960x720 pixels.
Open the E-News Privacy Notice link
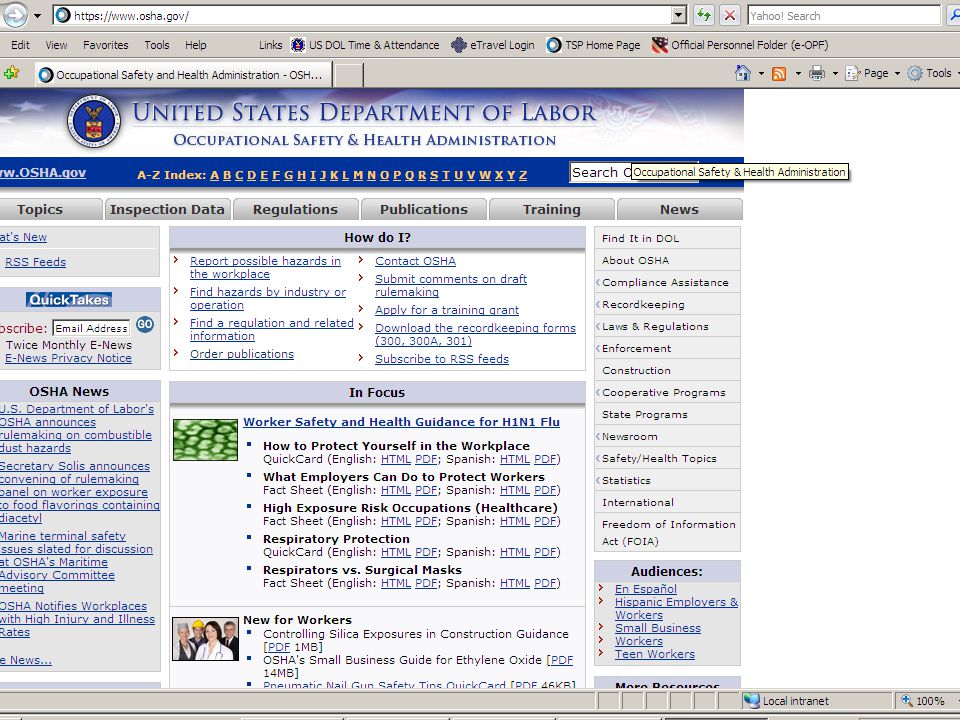[x=69, y=358]
